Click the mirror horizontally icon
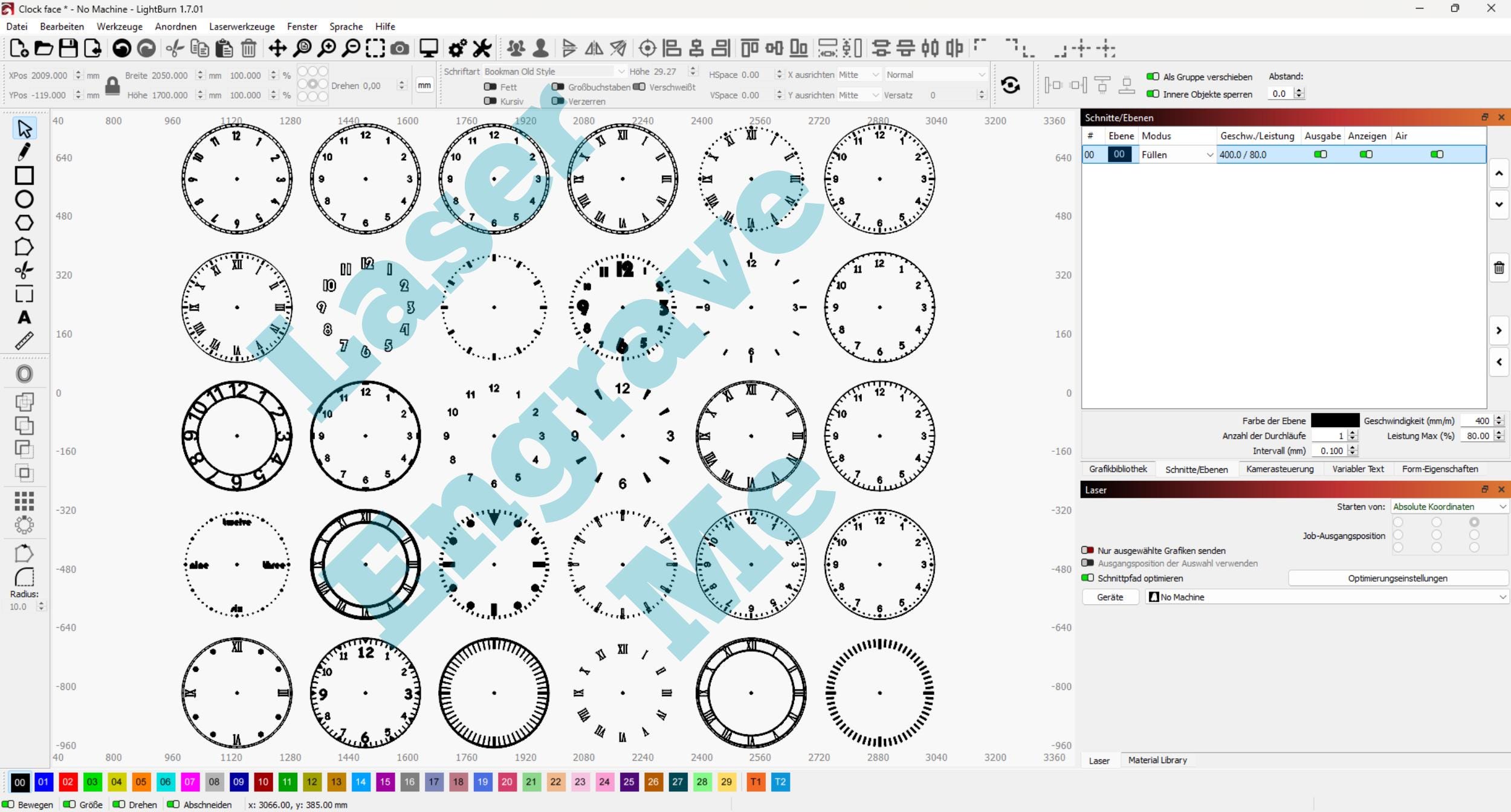 point(594,48)
